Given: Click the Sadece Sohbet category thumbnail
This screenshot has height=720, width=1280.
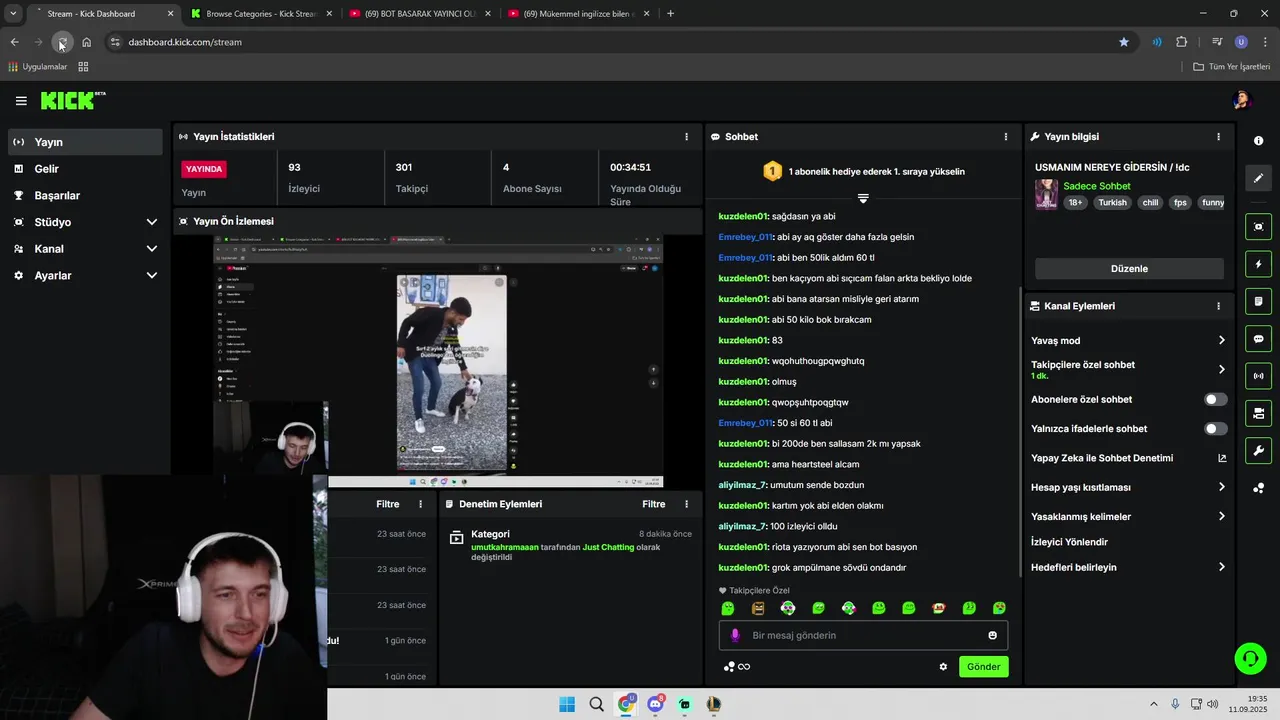Looking at the screenshot, I should point(1046,194).
